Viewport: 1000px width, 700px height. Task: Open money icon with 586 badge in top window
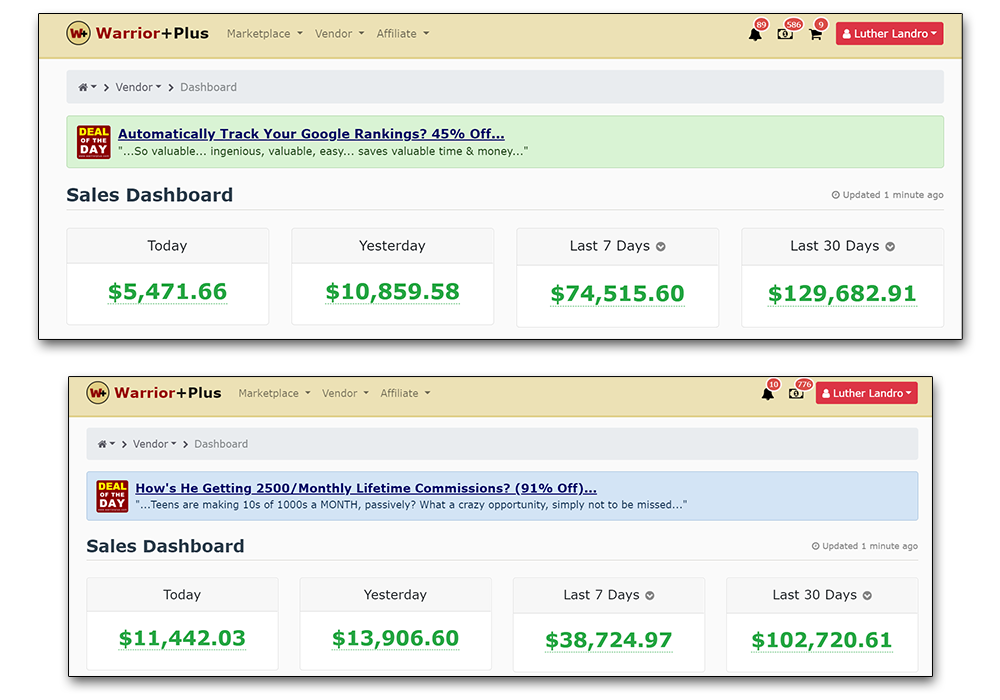[785, 34]
